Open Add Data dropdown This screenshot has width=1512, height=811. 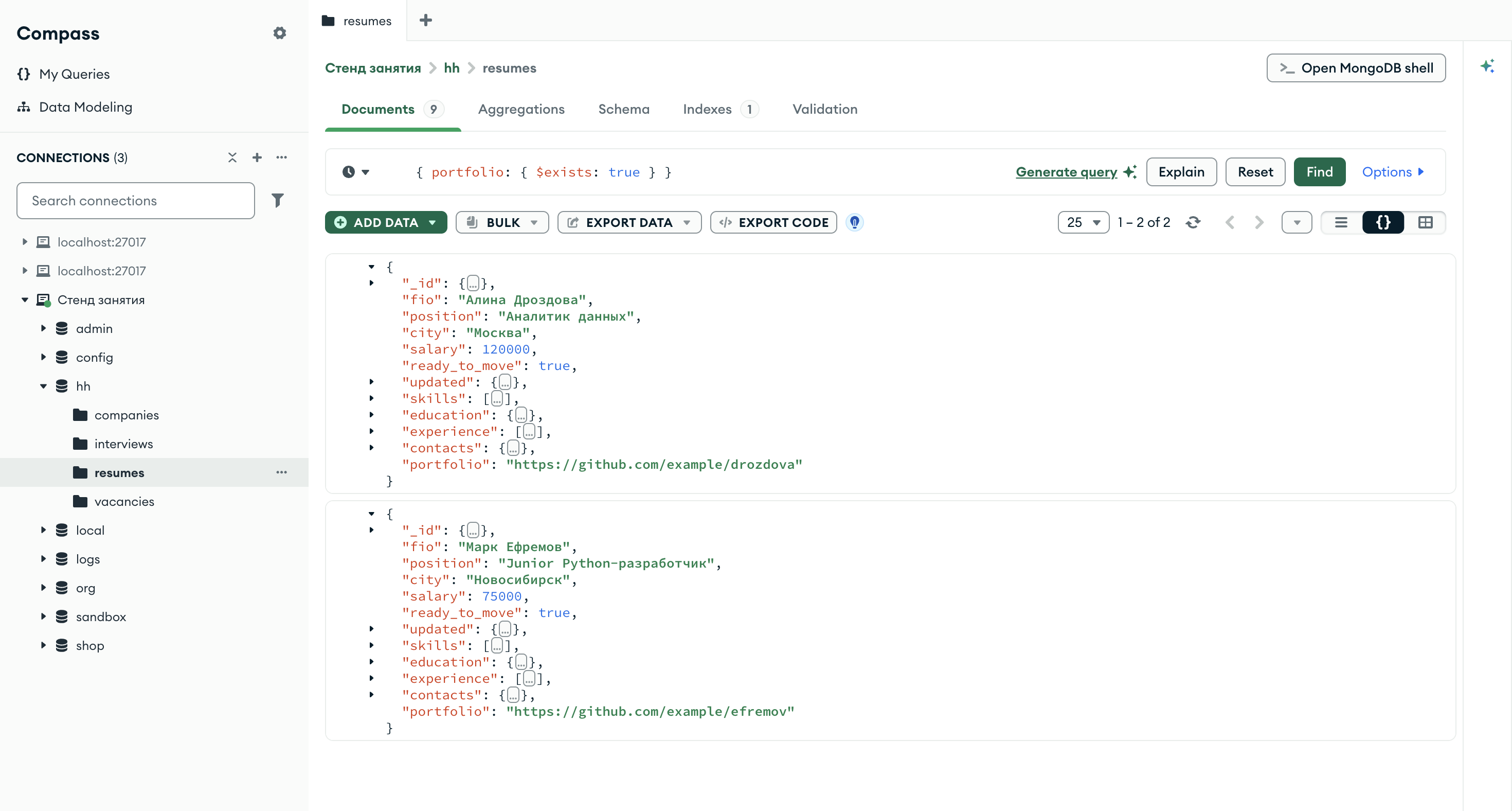[386, 223]
